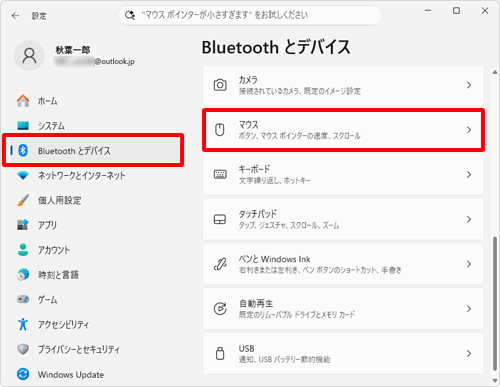Click the ゲーム controller icon
This screenshot has width=500, height=387.
23,299
